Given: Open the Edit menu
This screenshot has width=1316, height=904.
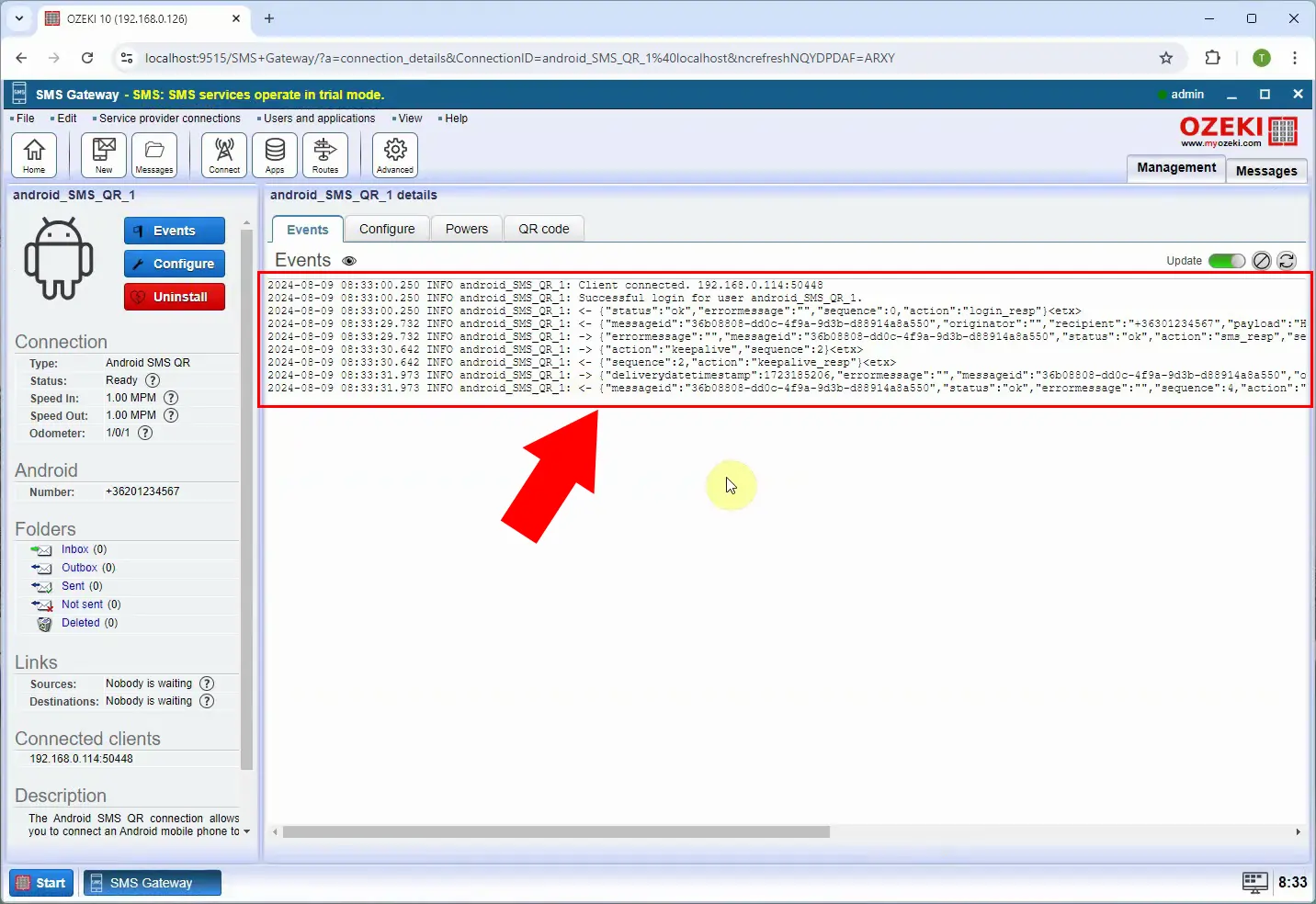Looking at the screenshot, I should (66, 119).
